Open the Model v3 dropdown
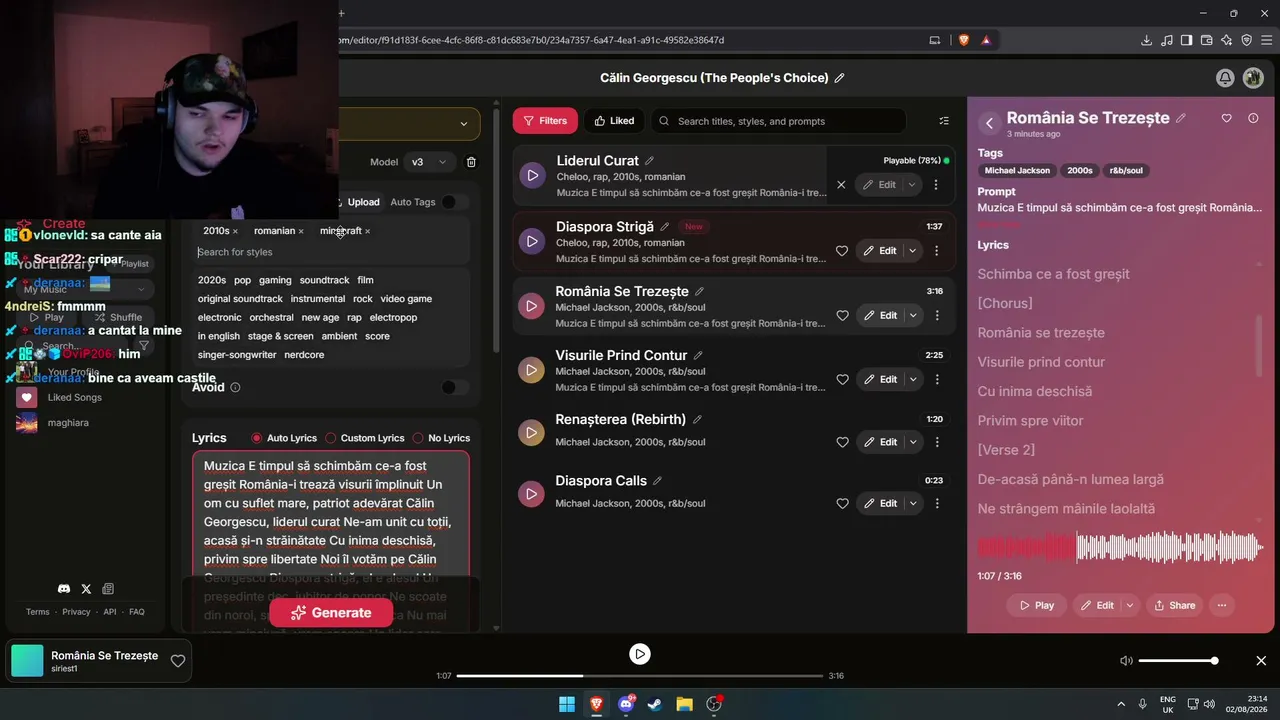This screenshot has height=720, width=1280. pyautogui.click(x=430, y=162)
